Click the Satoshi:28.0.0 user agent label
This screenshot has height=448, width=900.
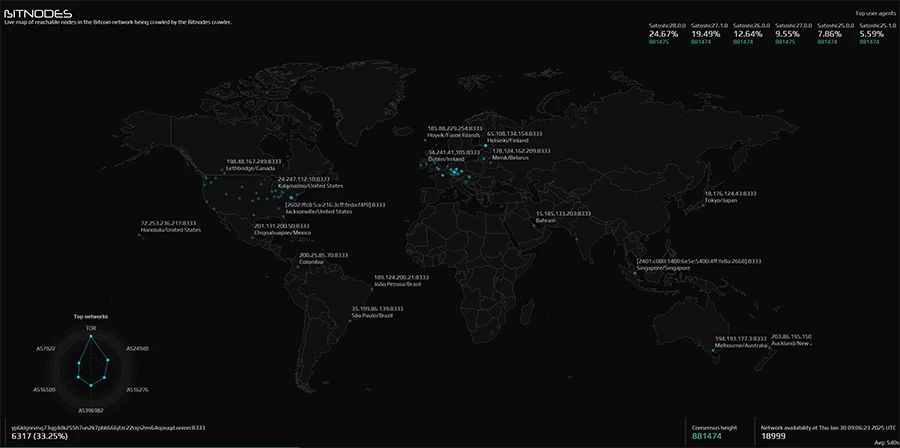point(668,26)
